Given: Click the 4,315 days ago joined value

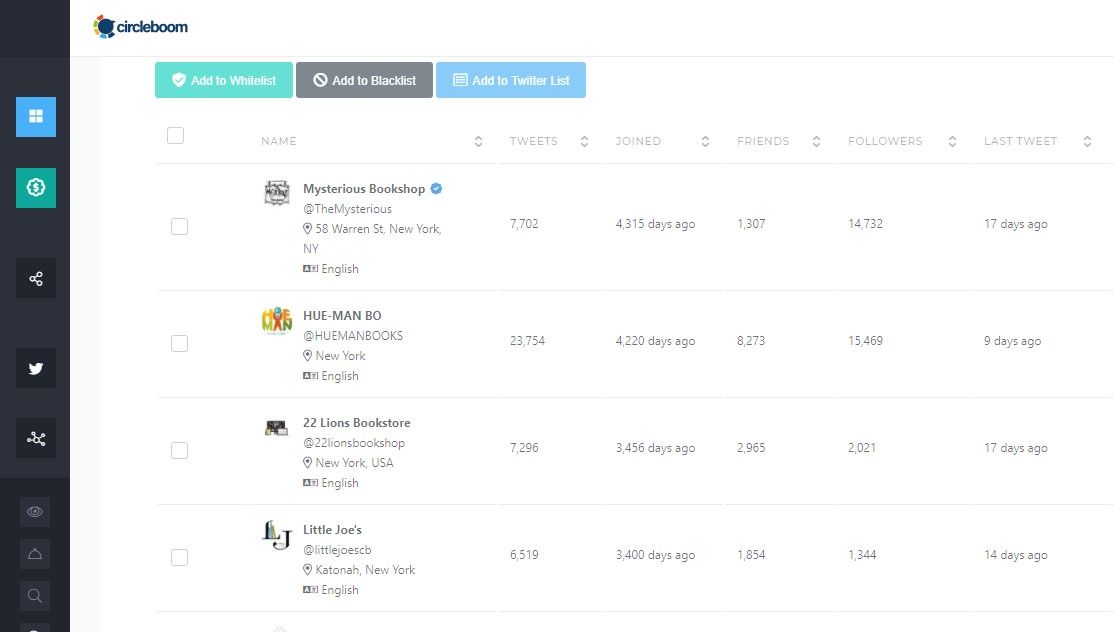Looking at the screenshot, I should [x=655, y=224].
